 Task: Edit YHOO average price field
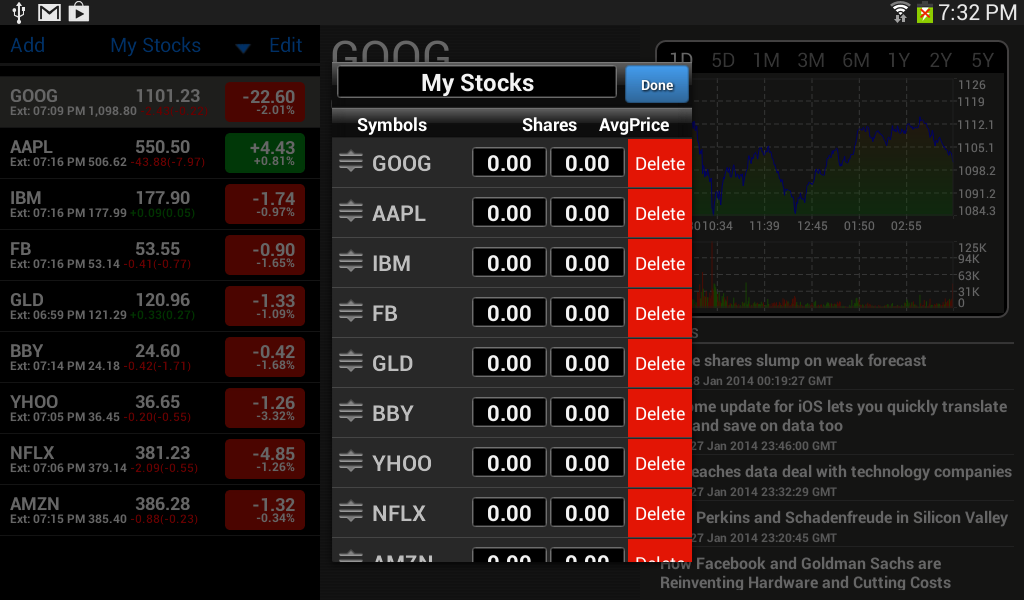coord(587,463)
